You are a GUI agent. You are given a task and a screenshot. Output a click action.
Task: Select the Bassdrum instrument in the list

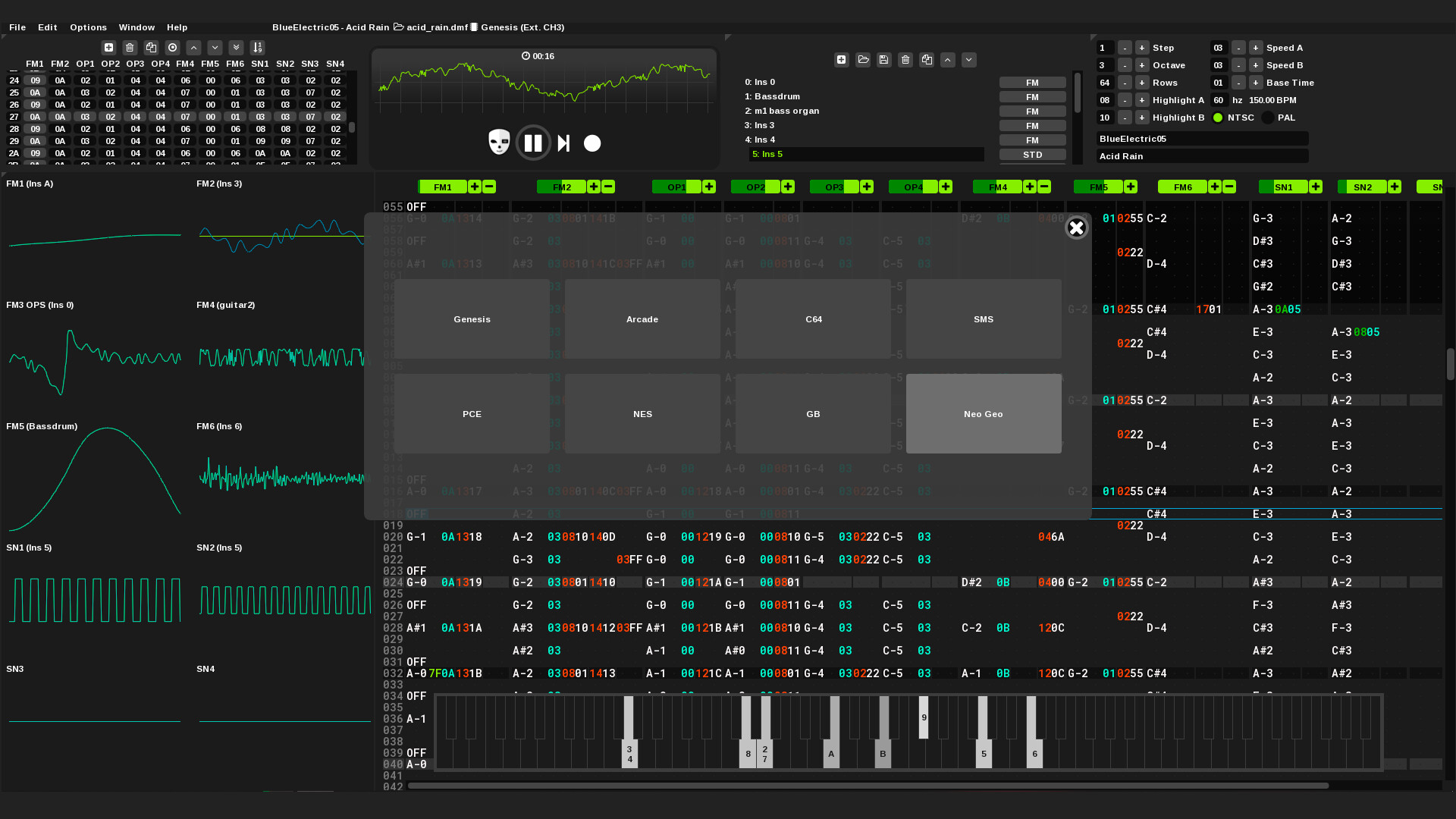pyautogui.click(x=774, y=96)
